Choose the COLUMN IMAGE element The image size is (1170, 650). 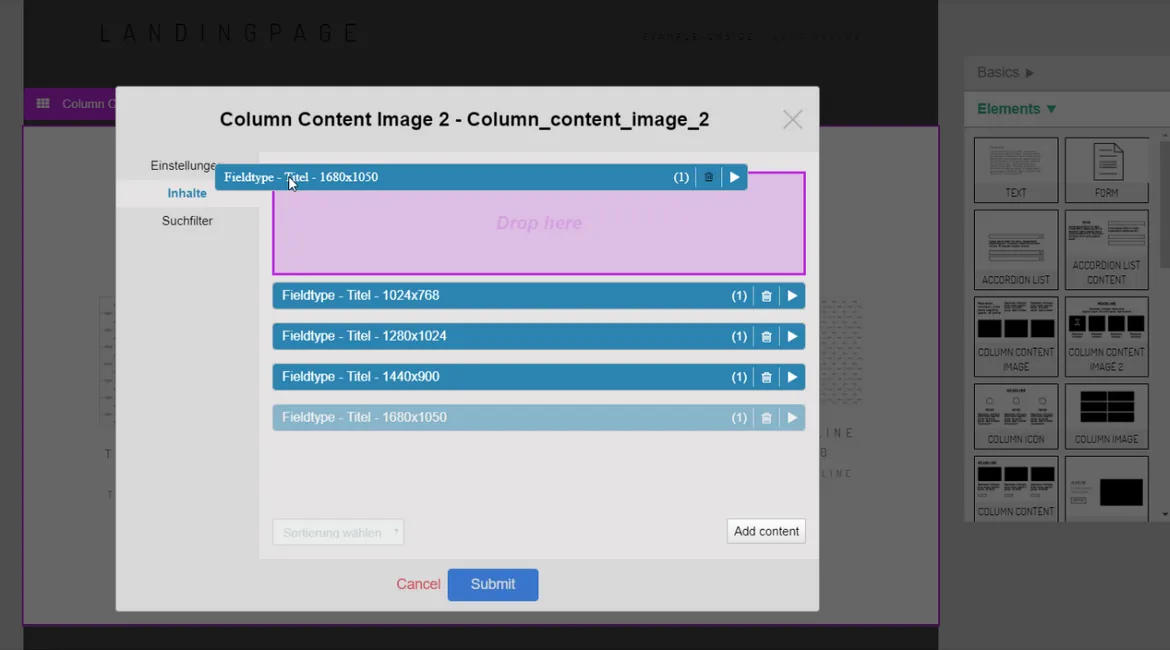(x=1106, y=416)
